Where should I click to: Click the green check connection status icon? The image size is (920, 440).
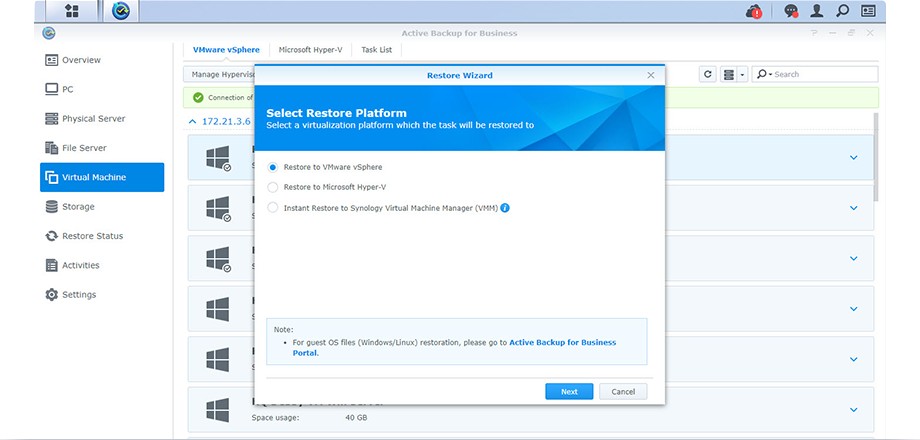[198, 97]
